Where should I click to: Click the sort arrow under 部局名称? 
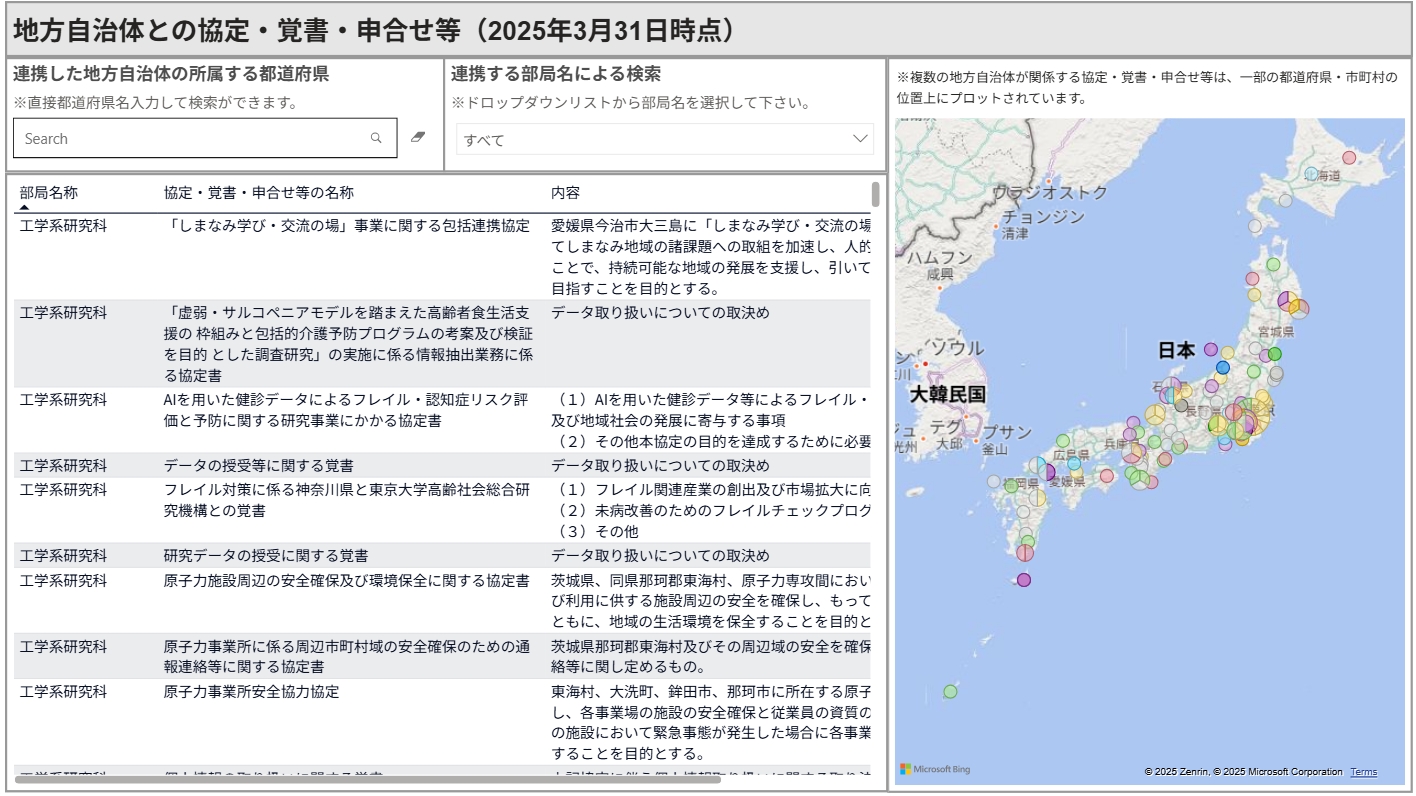(23, 207)
